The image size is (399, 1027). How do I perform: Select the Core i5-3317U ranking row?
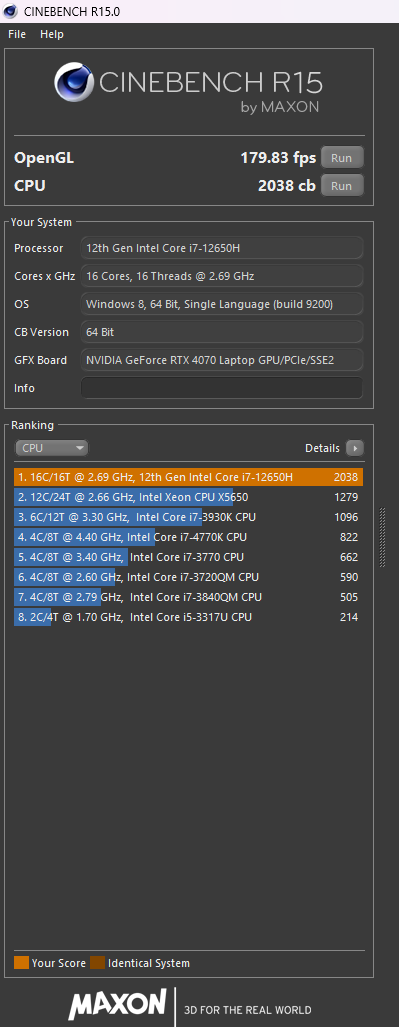[188, 617]
